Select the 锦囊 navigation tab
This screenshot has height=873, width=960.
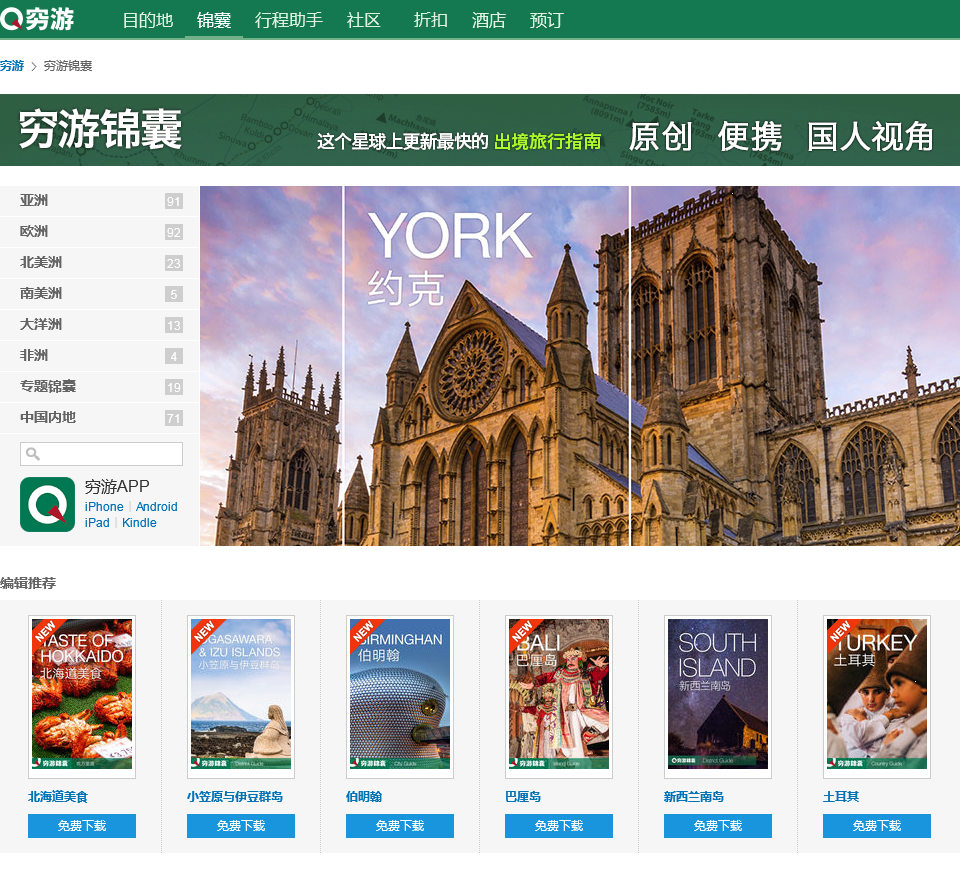(214, 20)
